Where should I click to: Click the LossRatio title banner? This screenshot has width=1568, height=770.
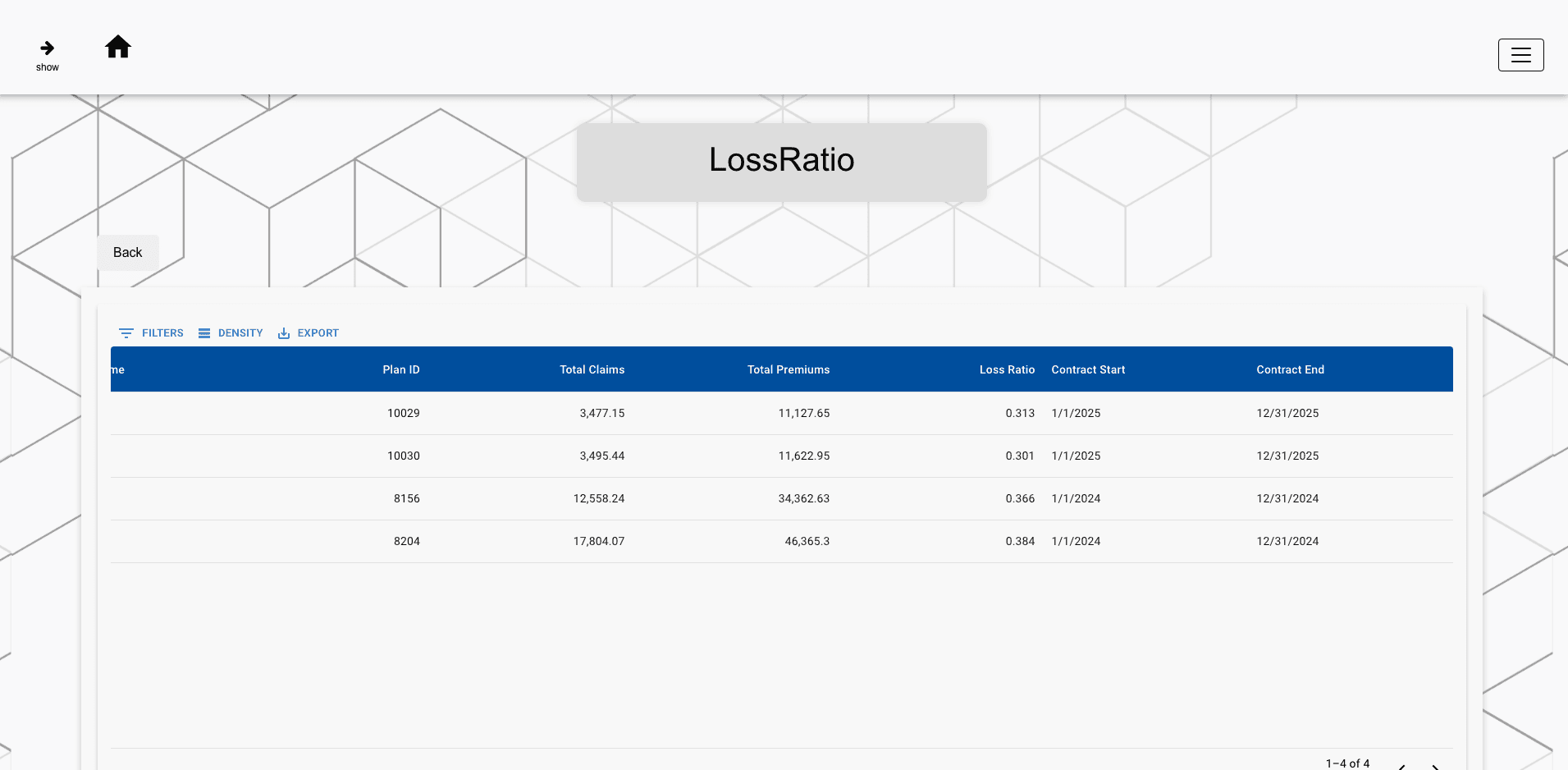(781, 161)
